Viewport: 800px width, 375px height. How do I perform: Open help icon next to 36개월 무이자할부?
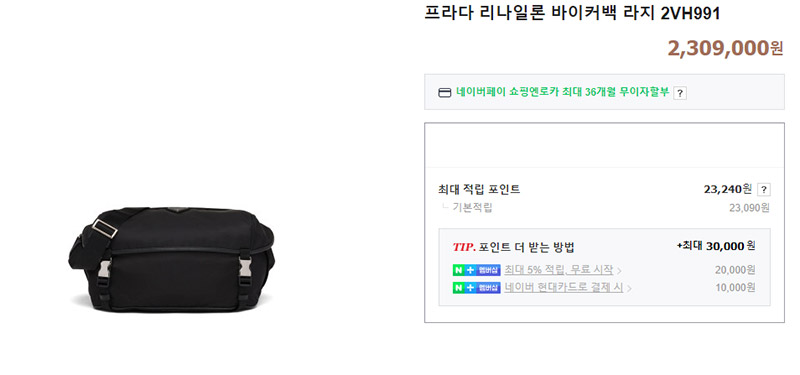(680, 93)
